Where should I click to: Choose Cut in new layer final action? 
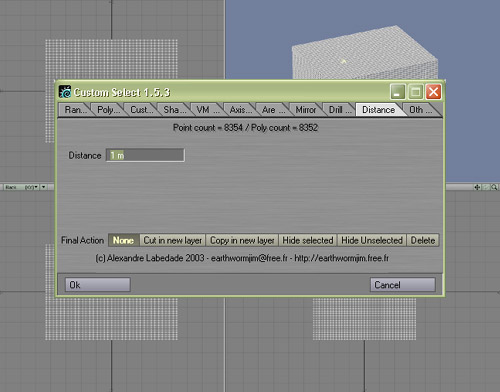173,240
